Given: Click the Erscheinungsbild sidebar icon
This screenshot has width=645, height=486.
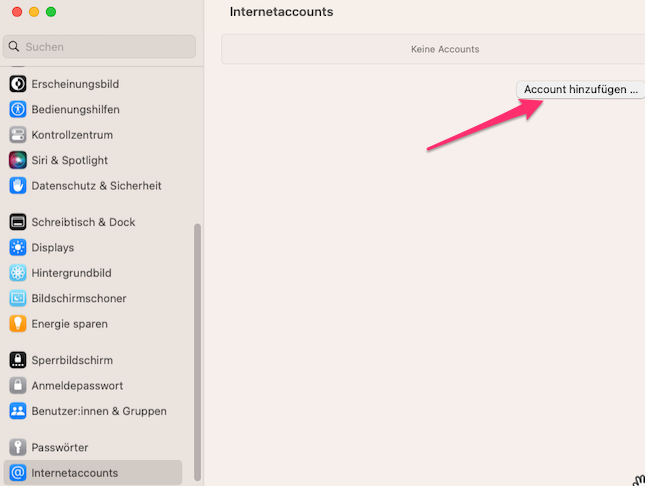Looking at the screenshot, I should point(17,84).
